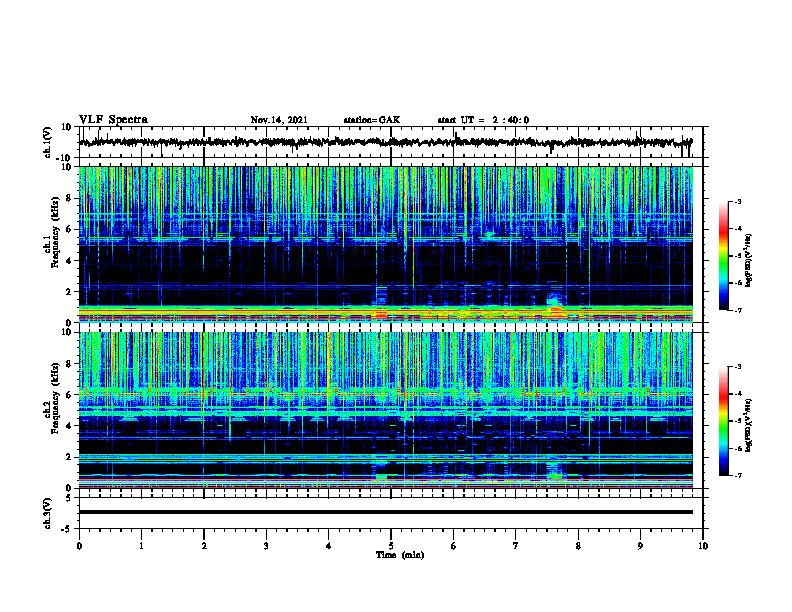Image resolution: width=792 pixels, height=612 pixels.
Task: Select the date text "Nov.14, 2021"
Action: point(279,120)
